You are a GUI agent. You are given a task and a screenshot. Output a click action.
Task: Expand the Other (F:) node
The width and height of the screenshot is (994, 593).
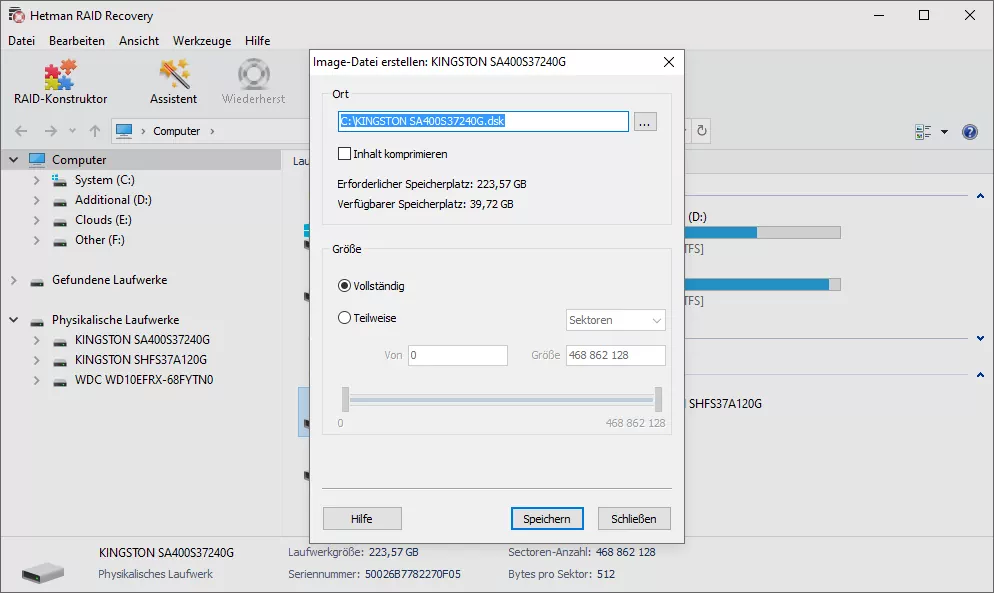[36, 240]
